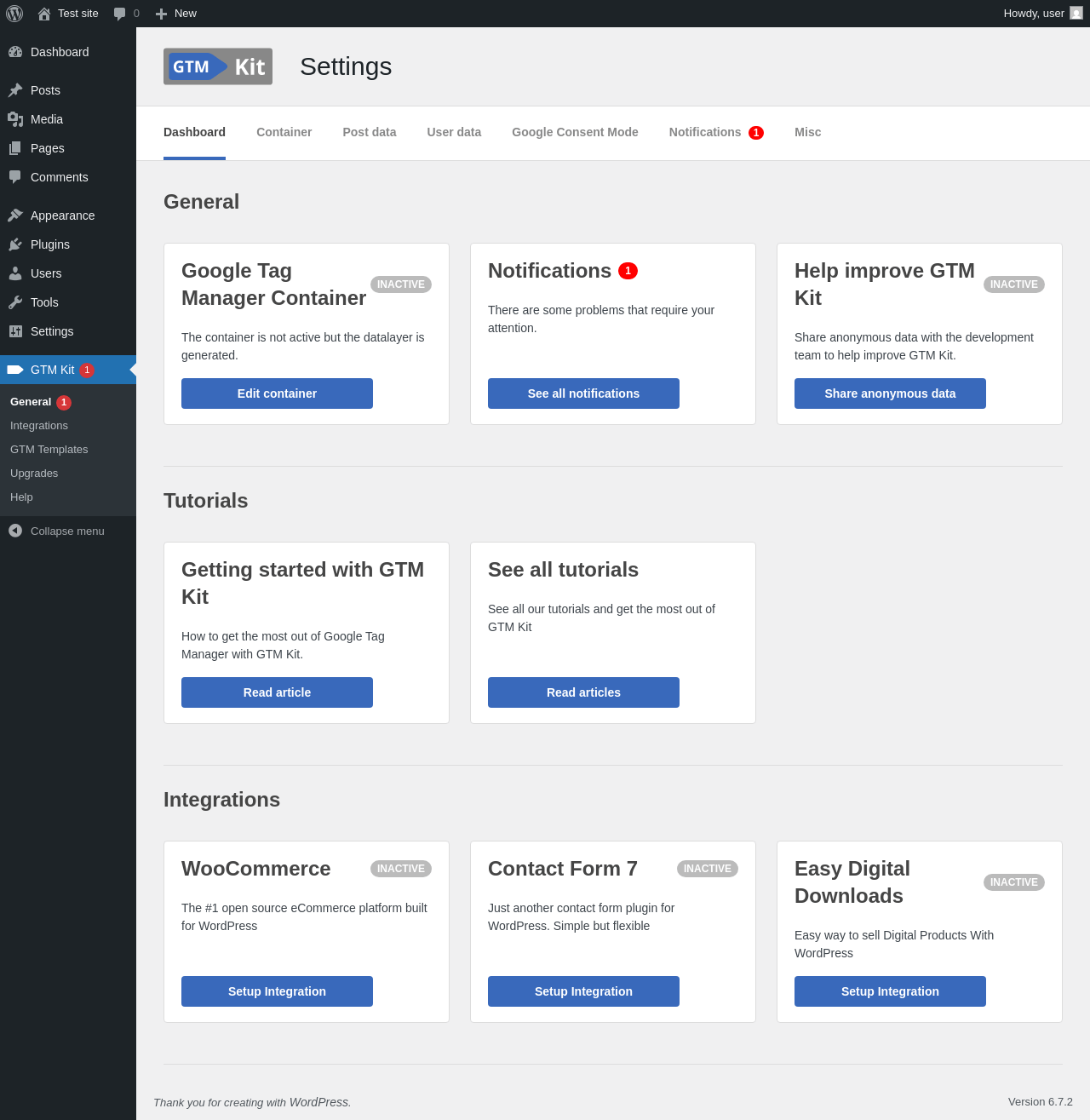
Task: Open the comments bubble icon in the admin bar
Action: pyautogui.click(x=120, y=14)
